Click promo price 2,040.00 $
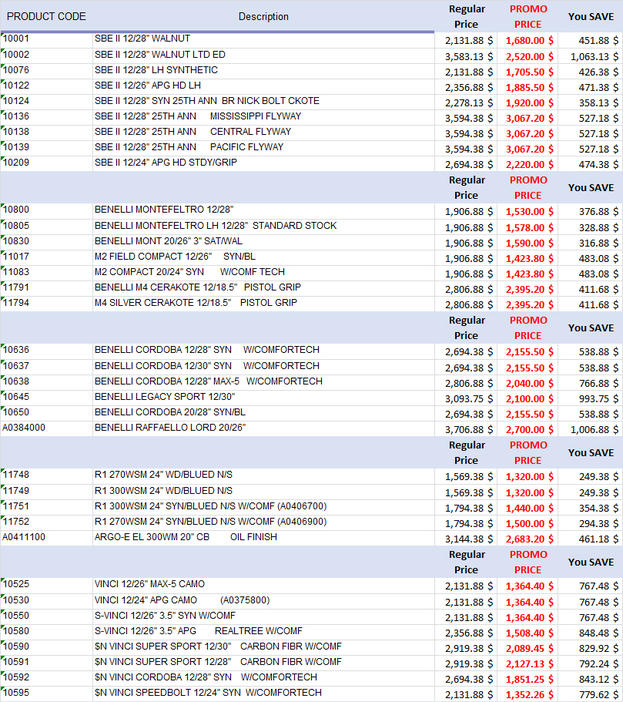Image resolution: width=623 pixels, height=702 pixels. (529, 384)
